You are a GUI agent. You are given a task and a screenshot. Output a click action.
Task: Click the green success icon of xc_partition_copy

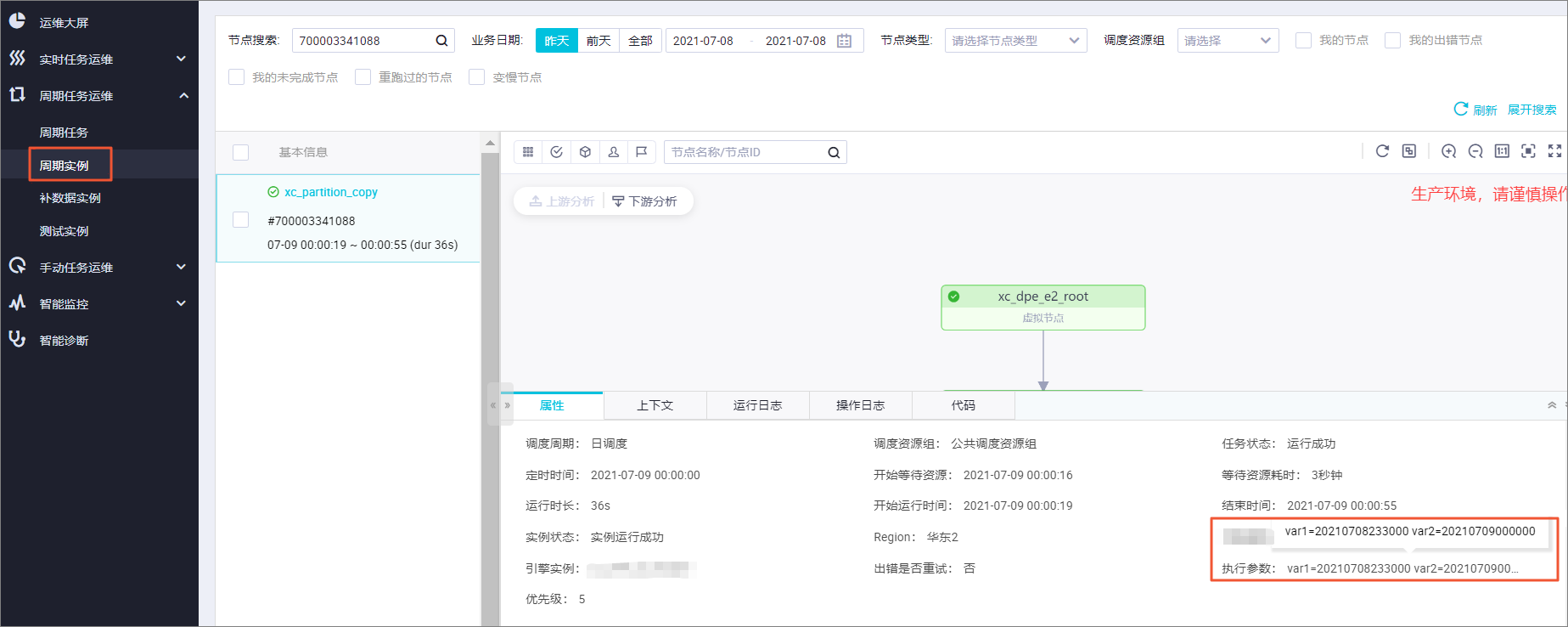[273, 192]
